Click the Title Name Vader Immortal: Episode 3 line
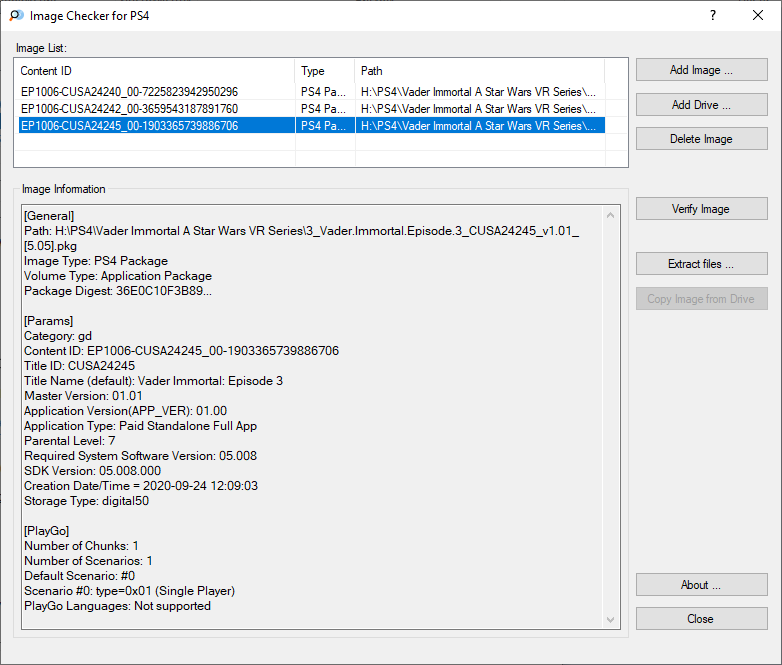The width and height of the screenshot is (782, 665). click(153, 381)
